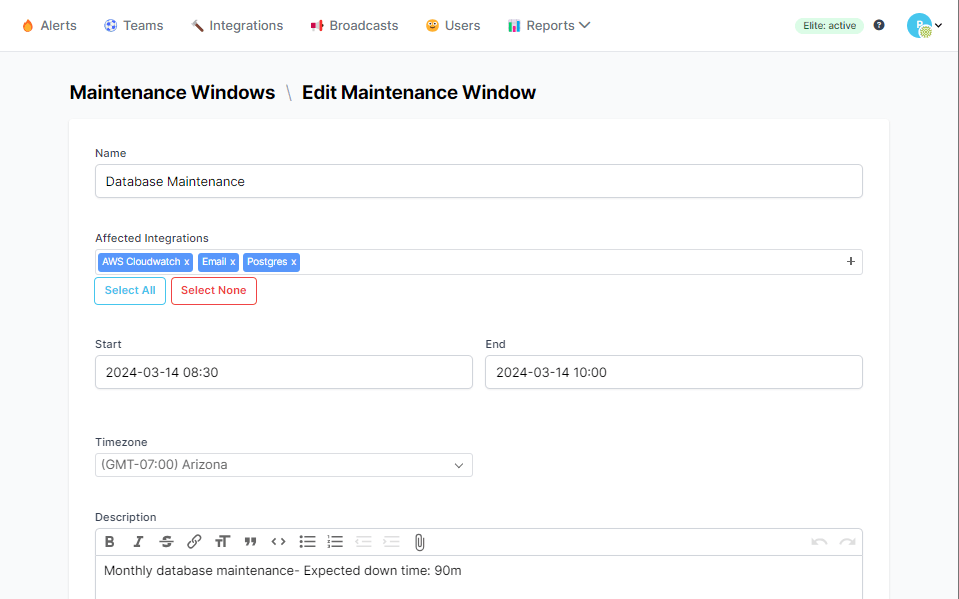Screen dimensions: 959x599
Task: Insert a hyperlink in the description
Action: [x=194, y=541]
